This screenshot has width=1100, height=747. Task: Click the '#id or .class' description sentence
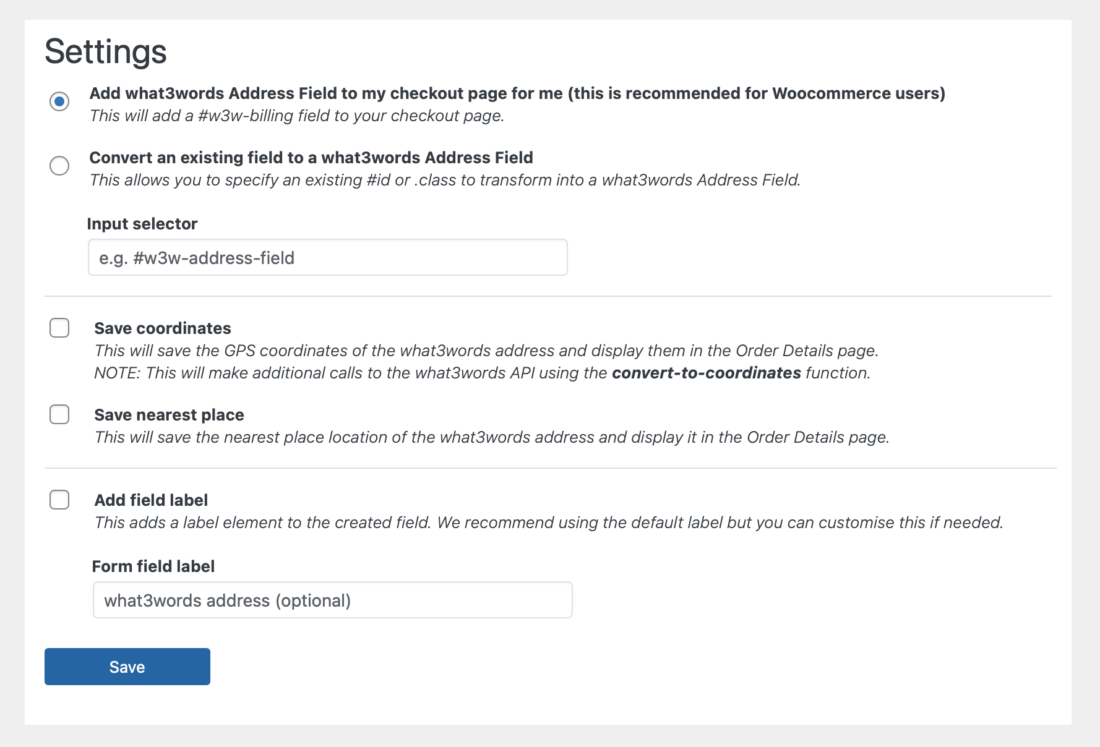pyautogui.click(x=445, y=180)
